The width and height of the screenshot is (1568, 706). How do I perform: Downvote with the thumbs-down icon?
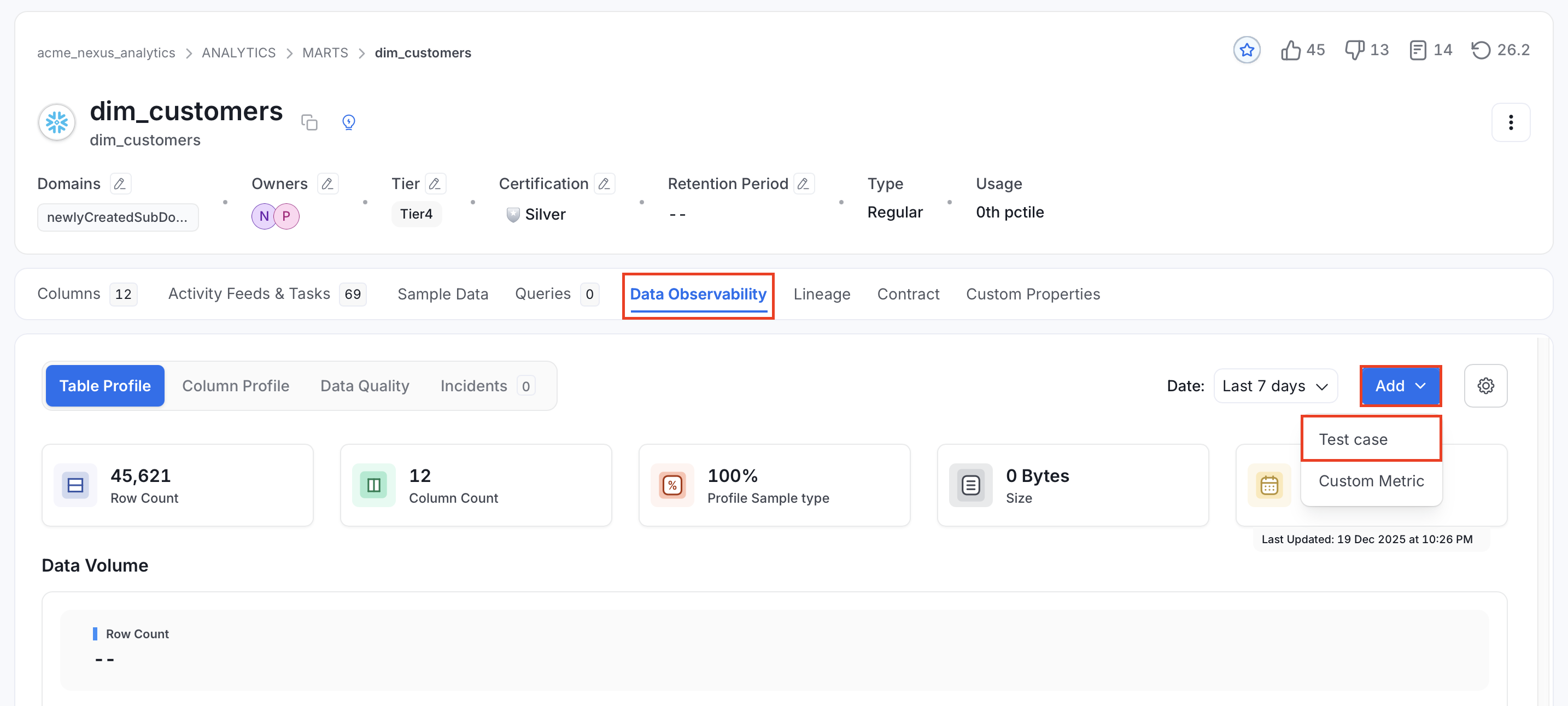pos(1354,50)
